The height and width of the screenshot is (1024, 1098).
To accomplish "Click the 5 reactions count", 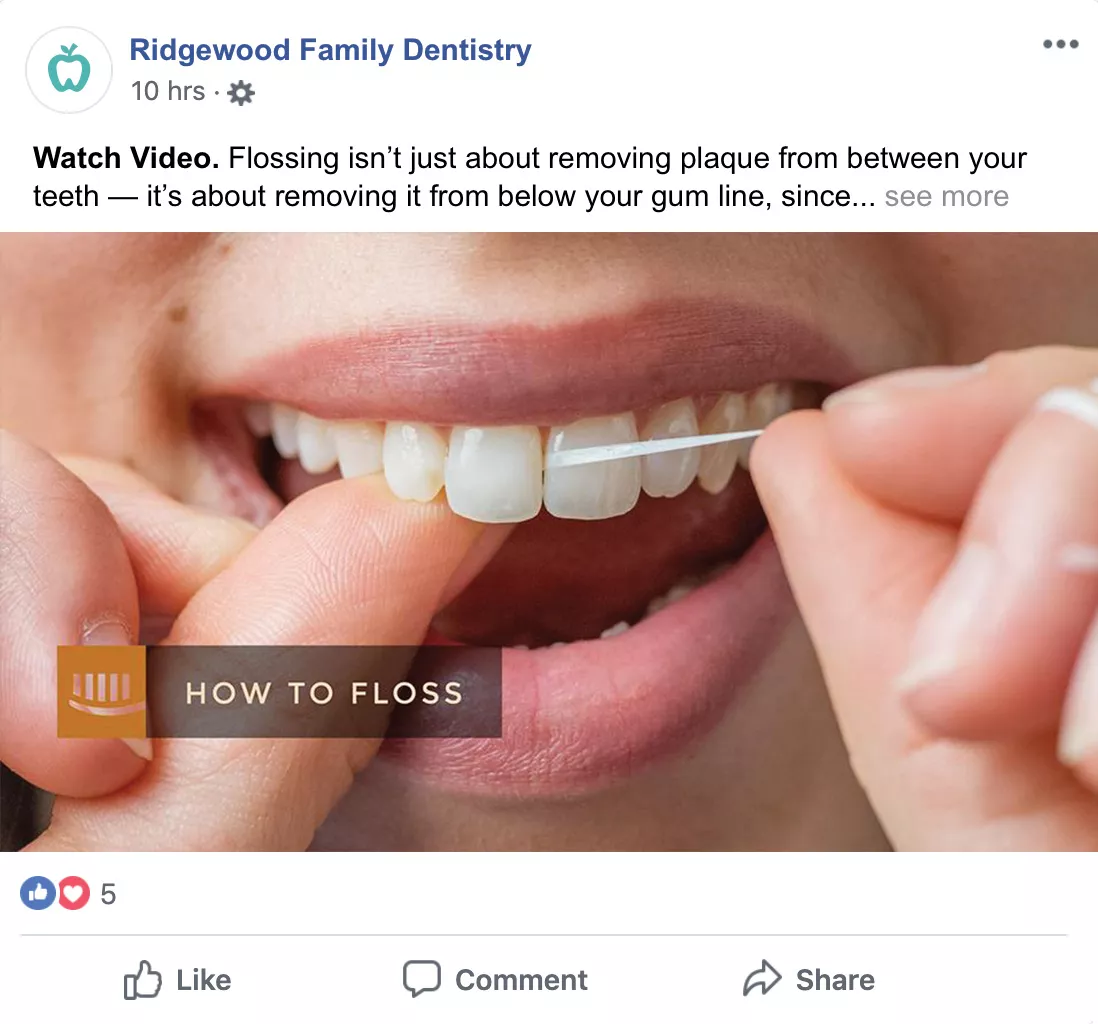I will point(108,893).
